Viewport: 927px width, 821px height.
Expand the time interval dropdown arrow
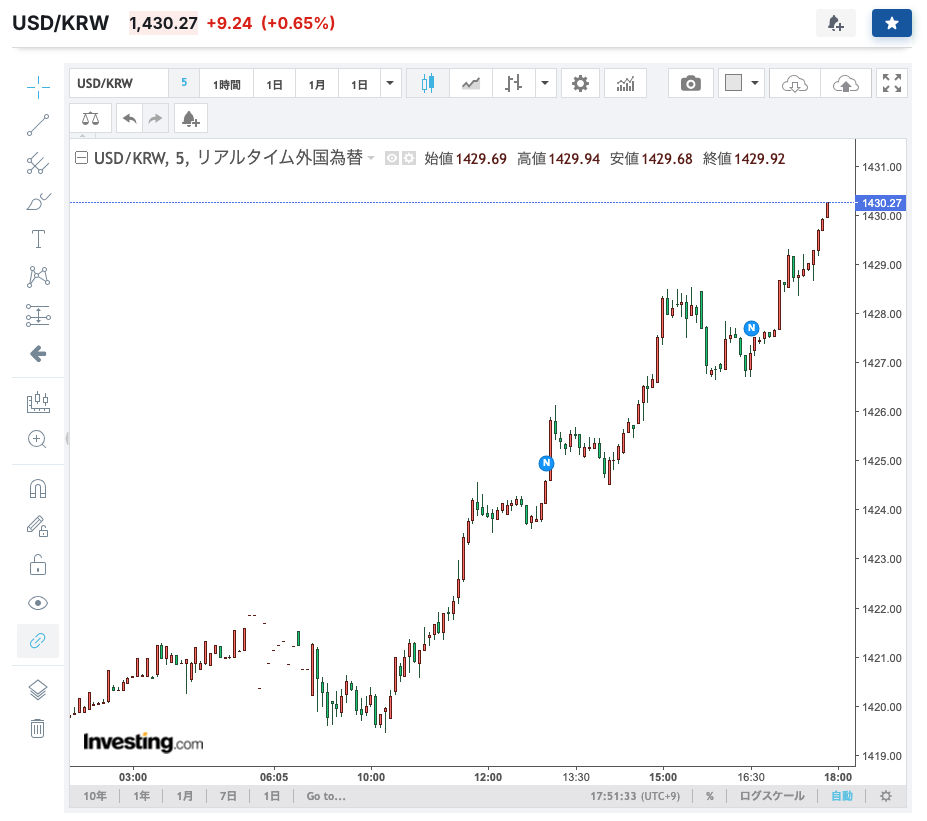point(390,84)
